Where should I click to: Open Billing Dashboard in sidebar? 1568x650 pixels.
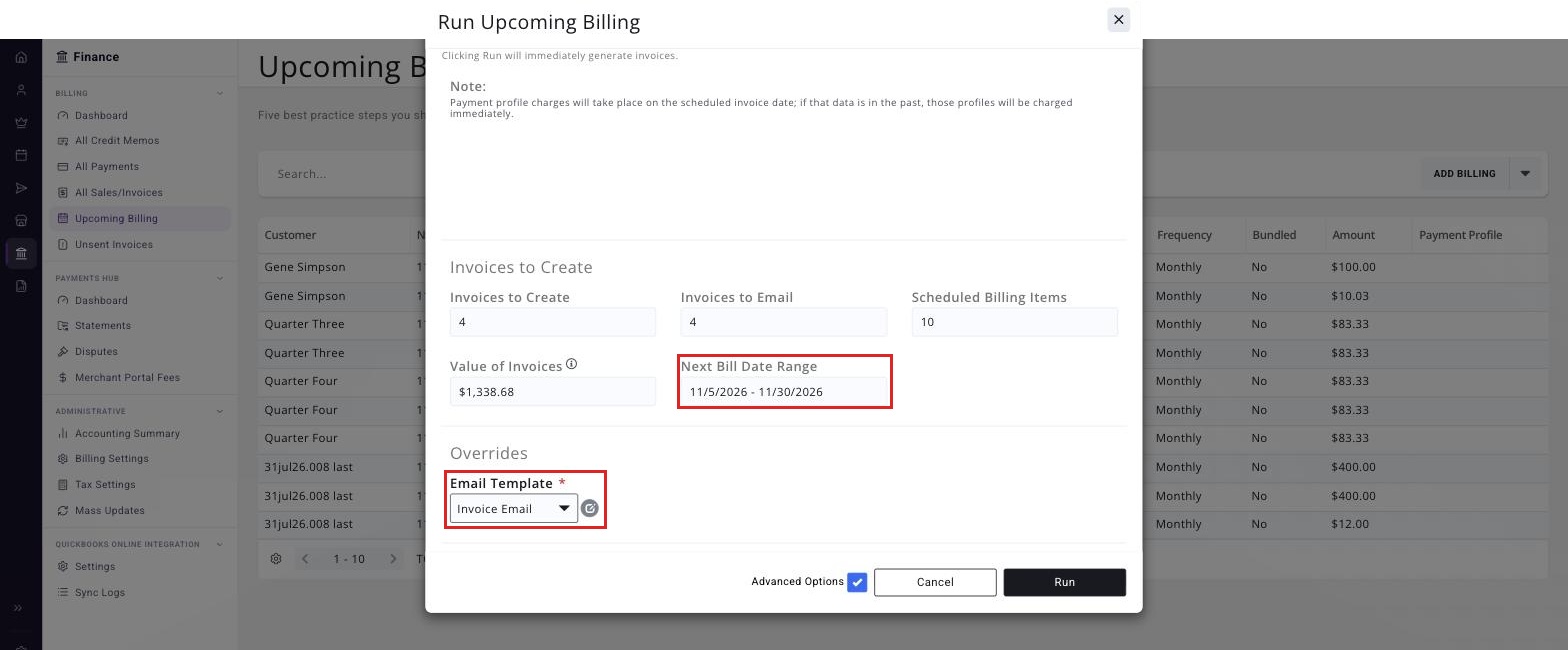click(101, 115)
